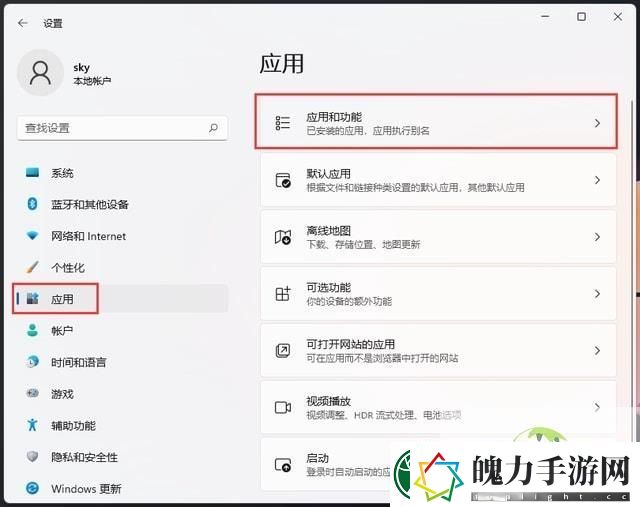Image resolution: width=640 pixels, height=507 pixels.
Task: Select the clock globe icon for 时间和语言
Action: point(32,362)
